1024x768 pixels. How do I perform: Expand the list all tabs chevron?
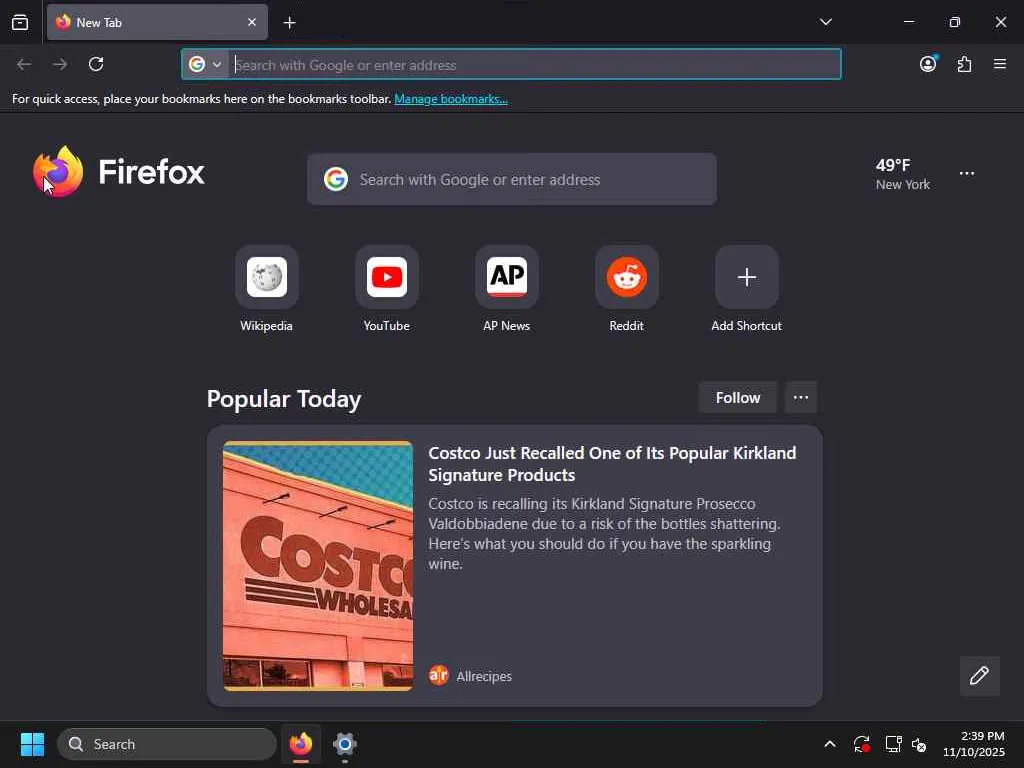click(825, 22)
